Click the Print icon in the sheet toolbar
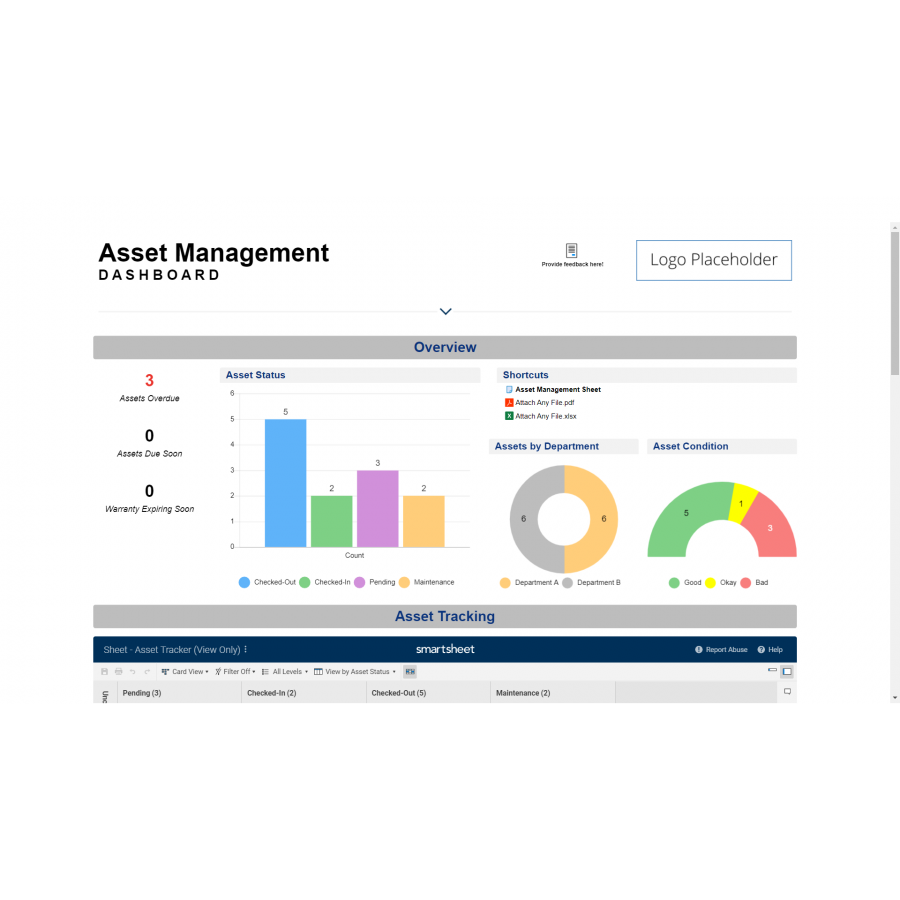This screenshot has width=900, height=900. coord(118,671)
